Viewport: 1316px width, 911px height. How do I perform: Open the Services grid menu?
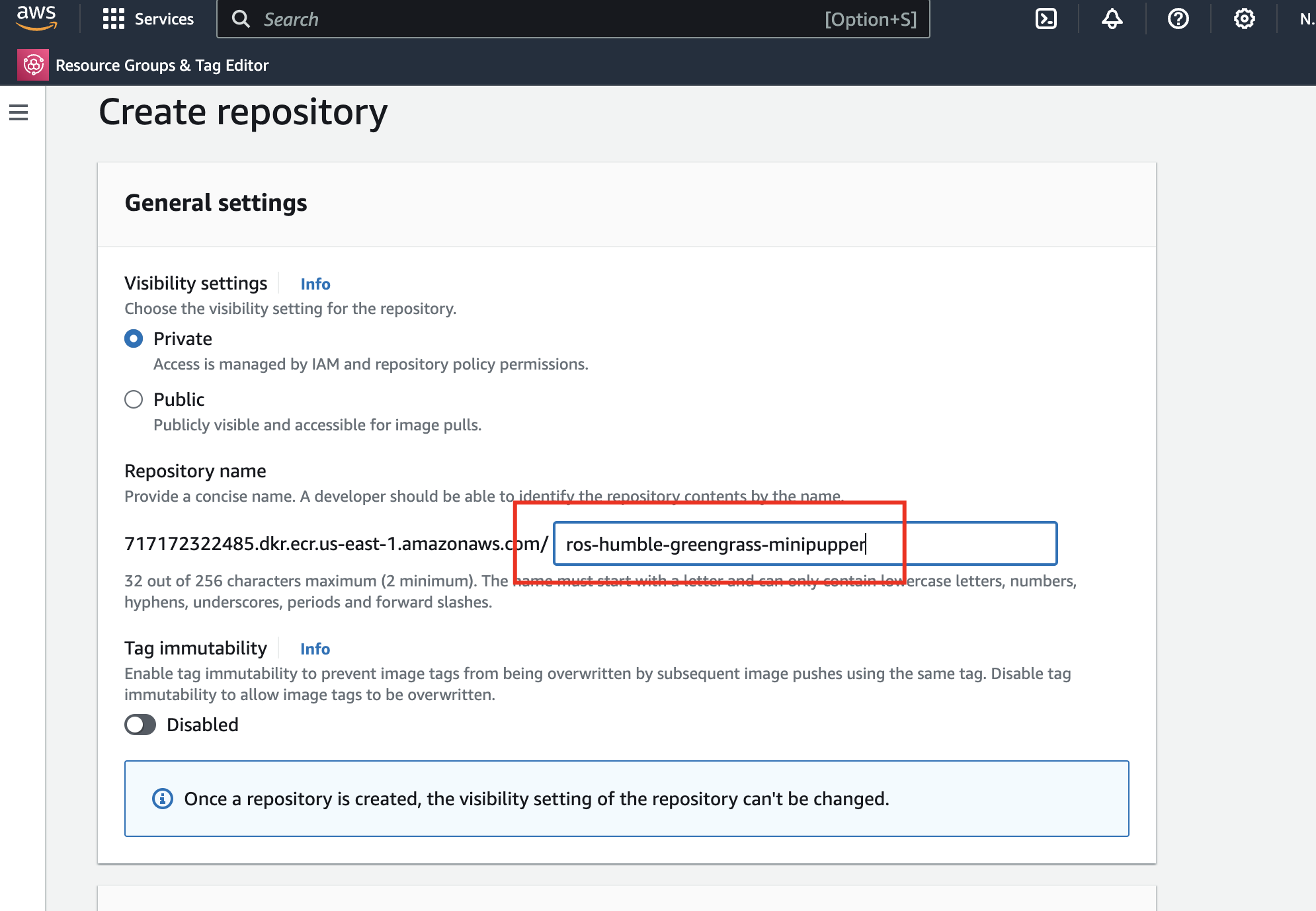pos(114,19)
